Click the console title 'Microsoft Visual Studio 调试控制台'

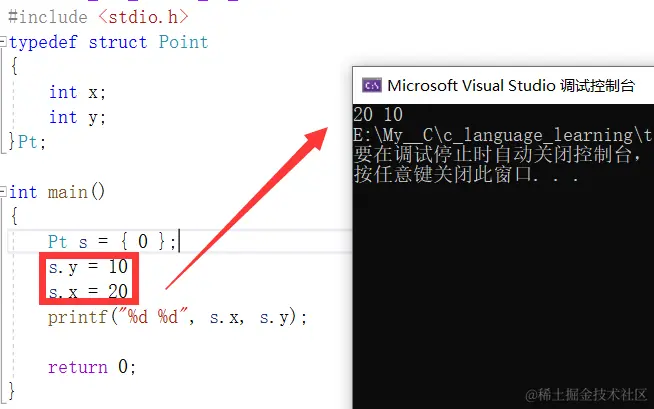pyautogui.click(x=511, y=85)
